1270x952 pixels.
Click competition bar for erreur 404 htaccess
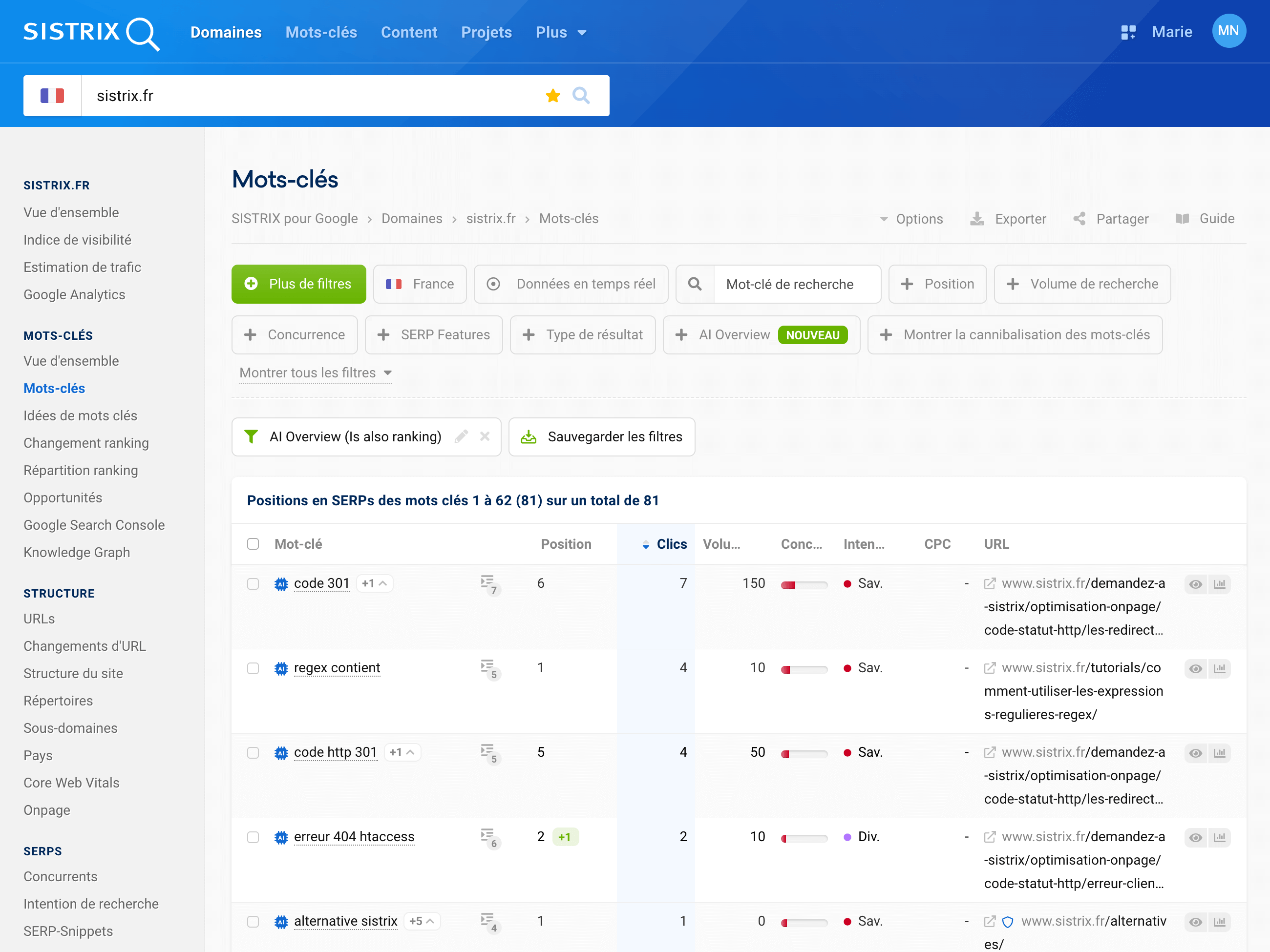point(804,838)
